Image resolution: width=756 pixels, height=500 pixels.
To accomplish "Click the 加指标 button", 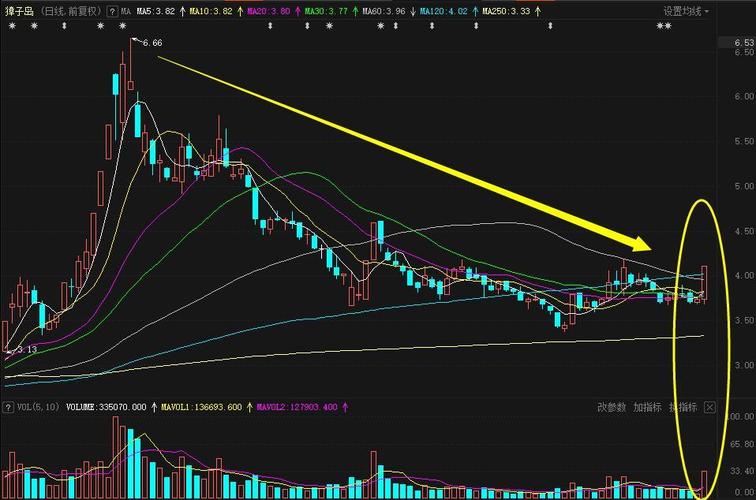I will (647, 407).
